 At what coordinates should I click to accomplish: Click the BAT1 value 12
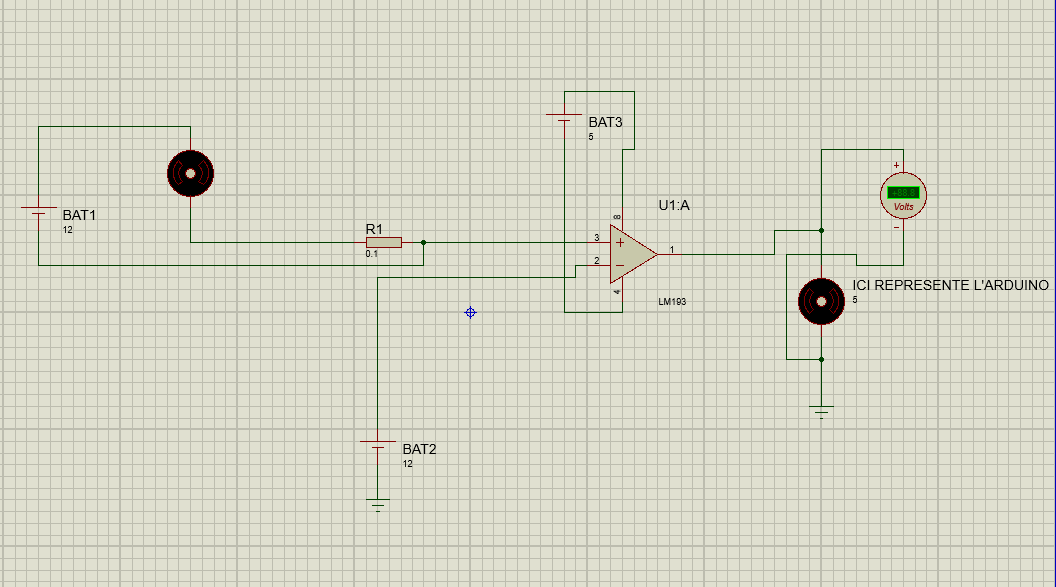67,230
